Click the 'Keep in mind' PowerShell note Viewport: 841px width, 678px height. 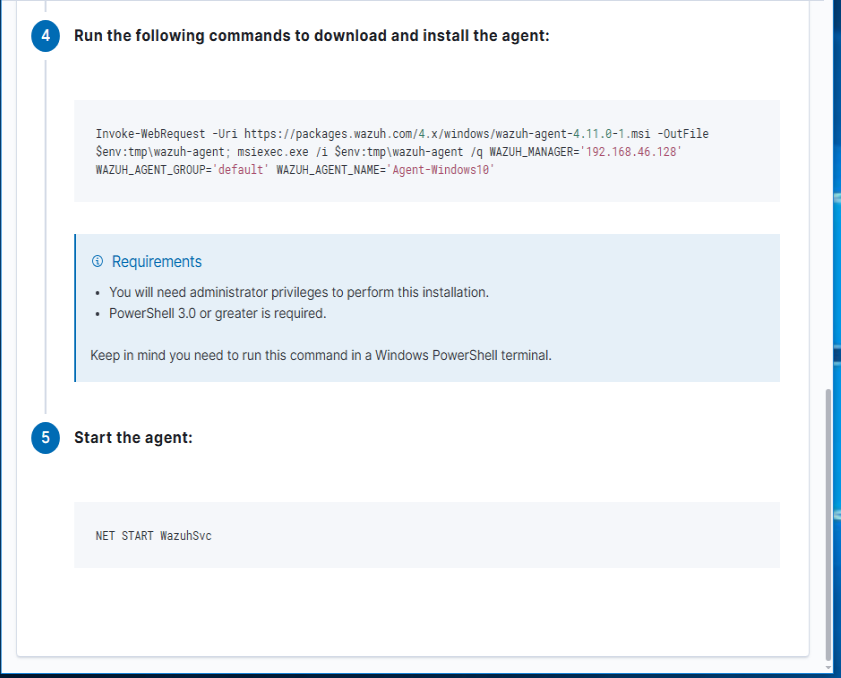320,355
